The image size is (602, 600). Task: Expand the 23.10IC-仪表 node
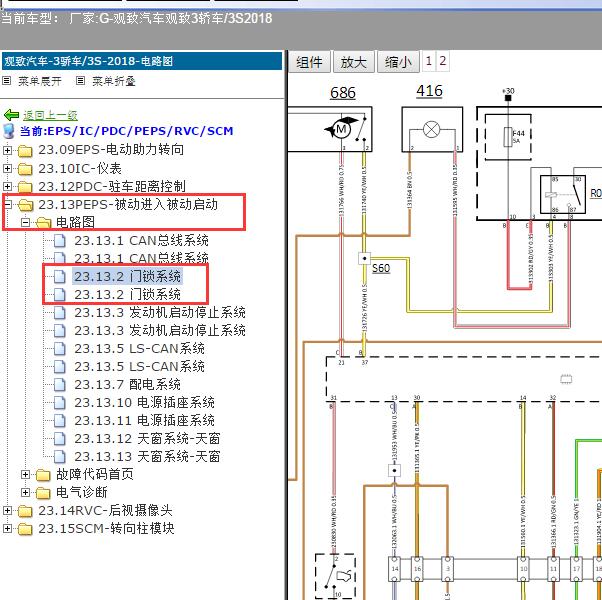click(7, 169)
